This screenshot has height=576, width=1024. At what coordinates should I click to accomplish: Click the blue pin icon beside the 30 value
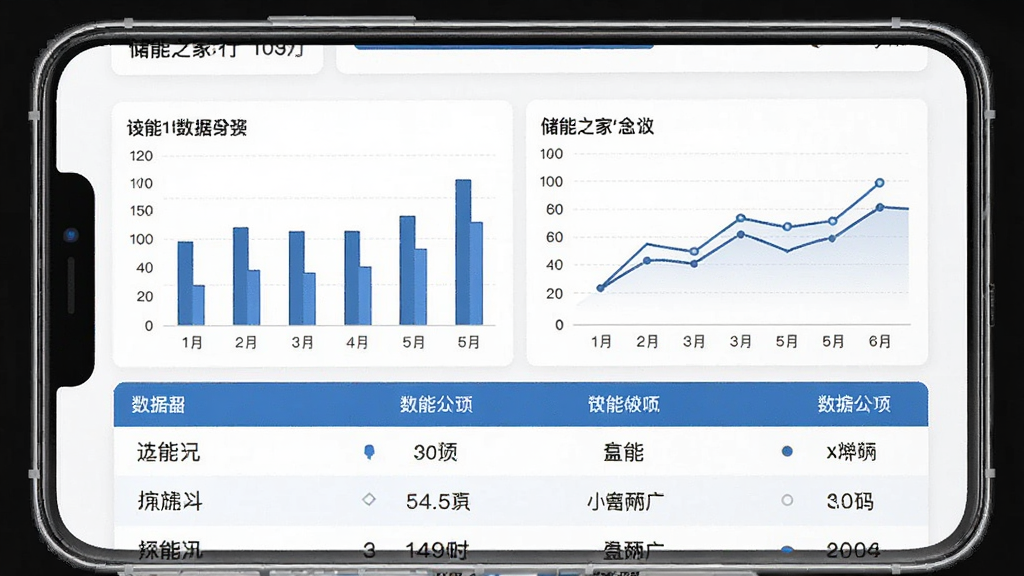click(369, 451)
